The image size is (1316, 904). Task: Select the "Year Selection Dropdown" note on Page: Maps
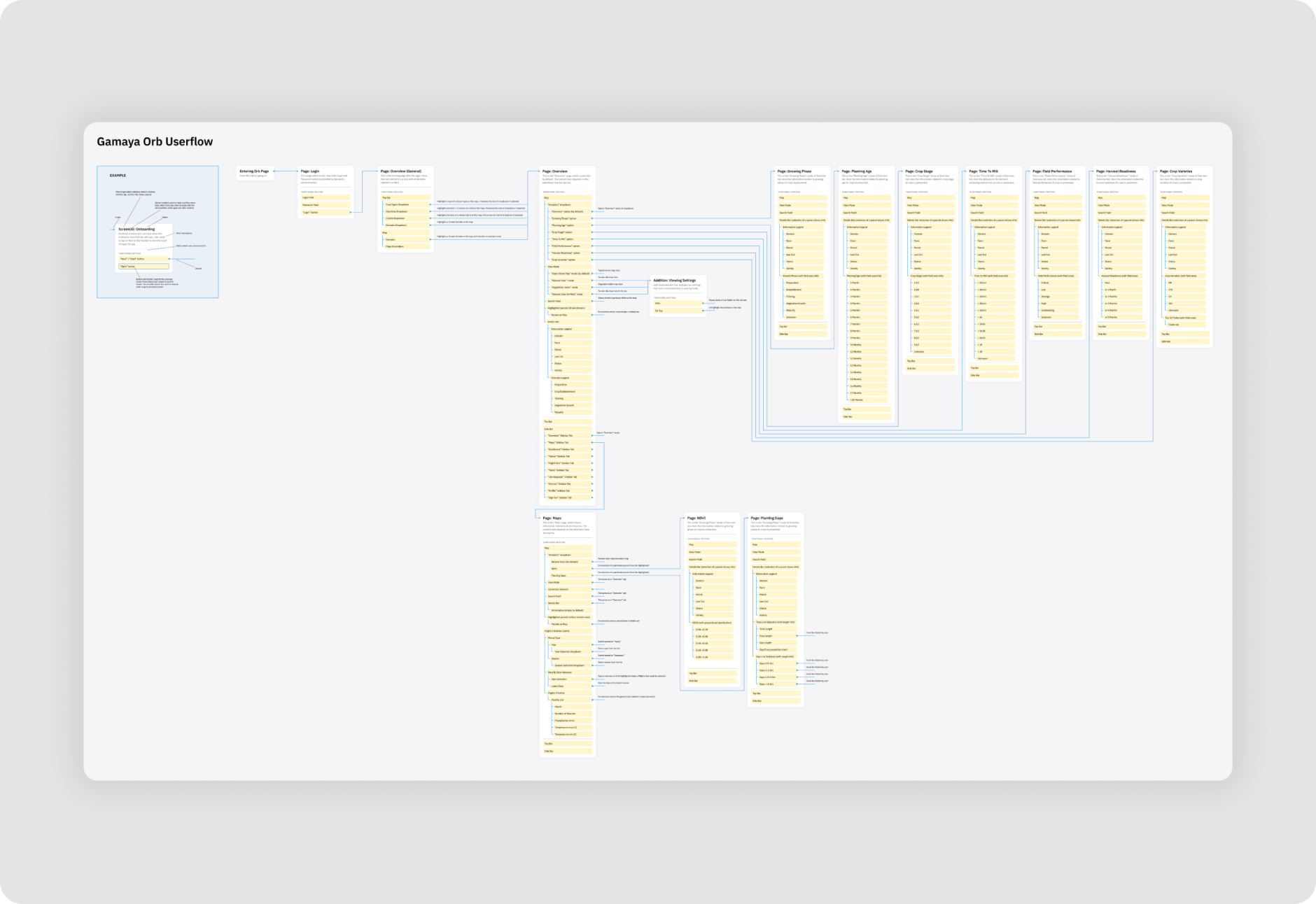click(x=572, y=651)
